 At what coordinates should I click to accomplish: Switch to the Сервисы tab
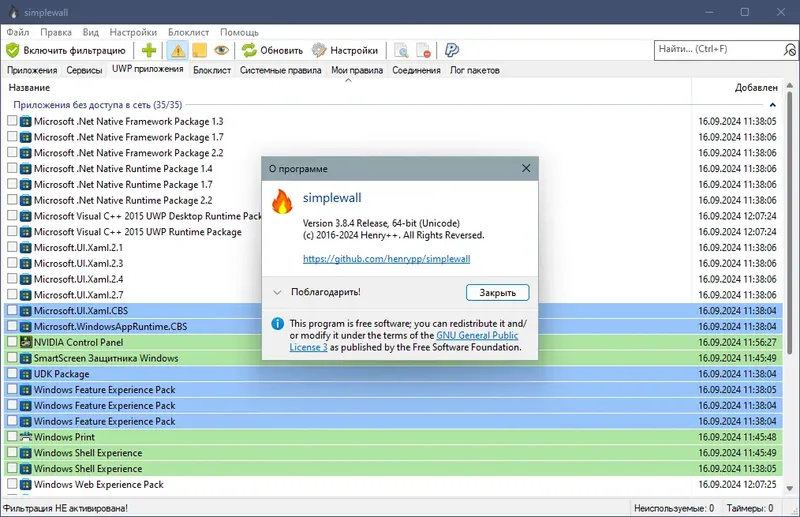click(84, 70)
